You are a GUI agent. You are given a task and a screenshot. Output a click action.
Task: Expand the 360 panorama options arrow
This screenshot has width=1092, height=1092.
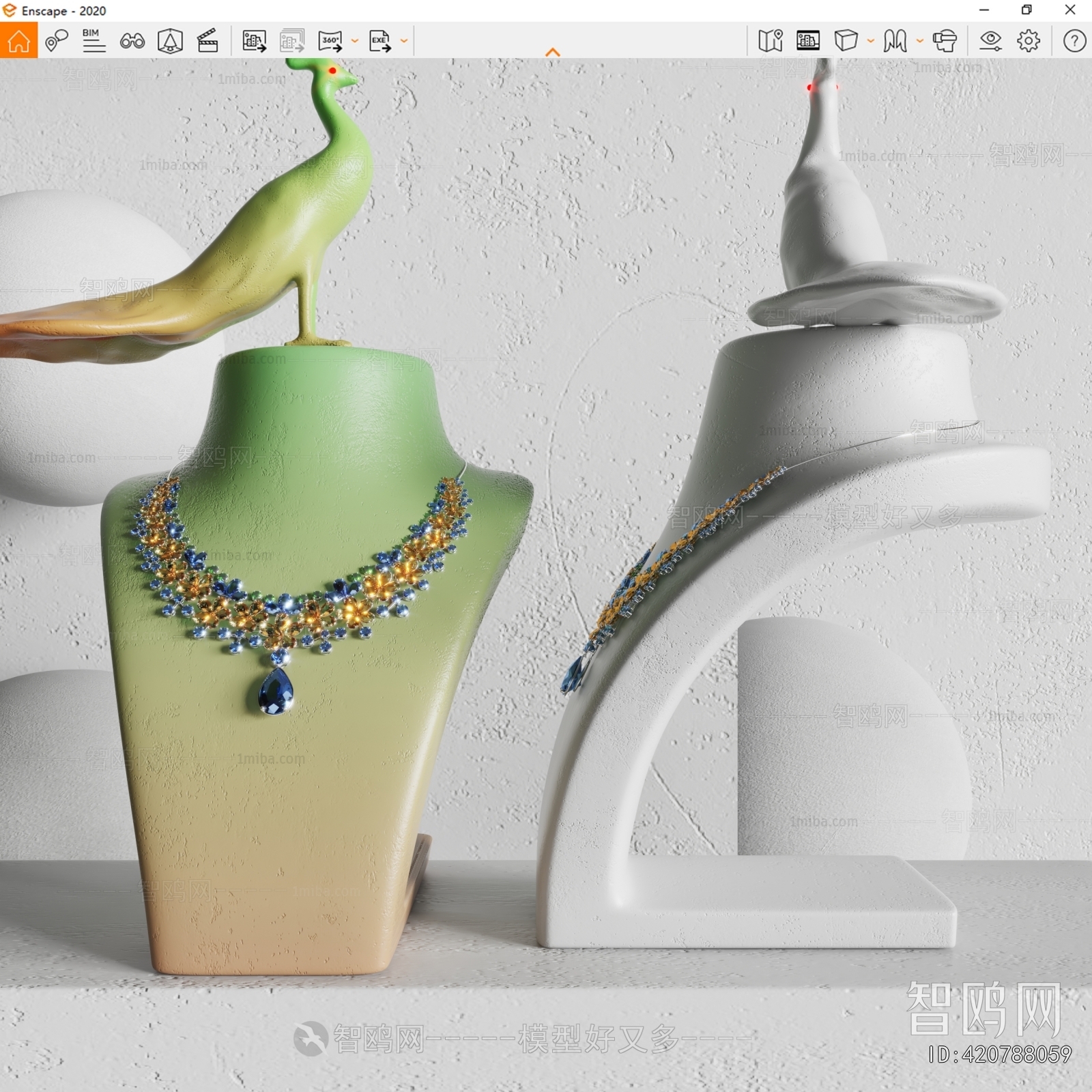(x=354, y=41)
